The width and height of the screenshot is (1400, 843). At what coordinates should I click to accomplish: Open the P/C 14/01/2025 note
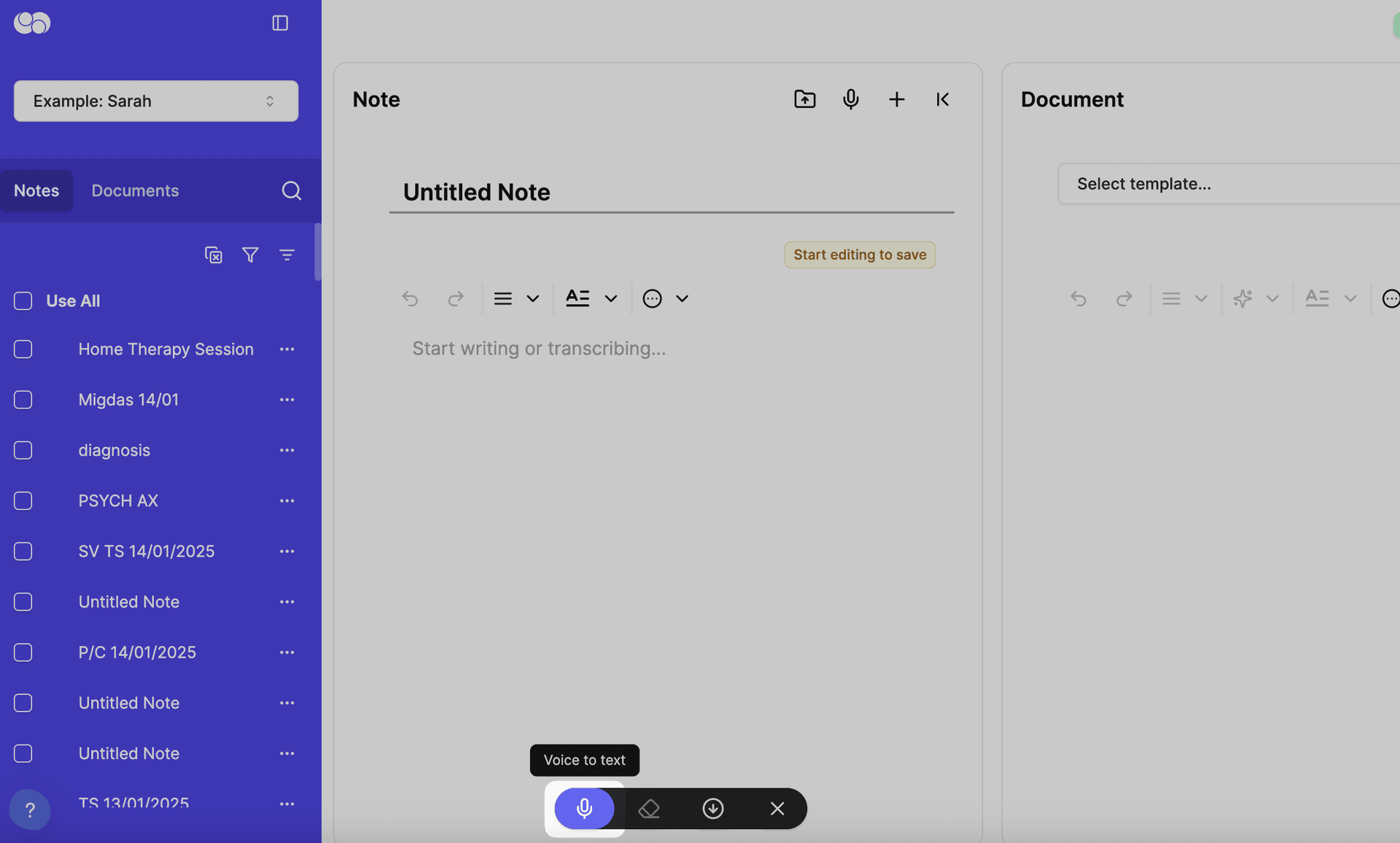click(x=137, y=652)
